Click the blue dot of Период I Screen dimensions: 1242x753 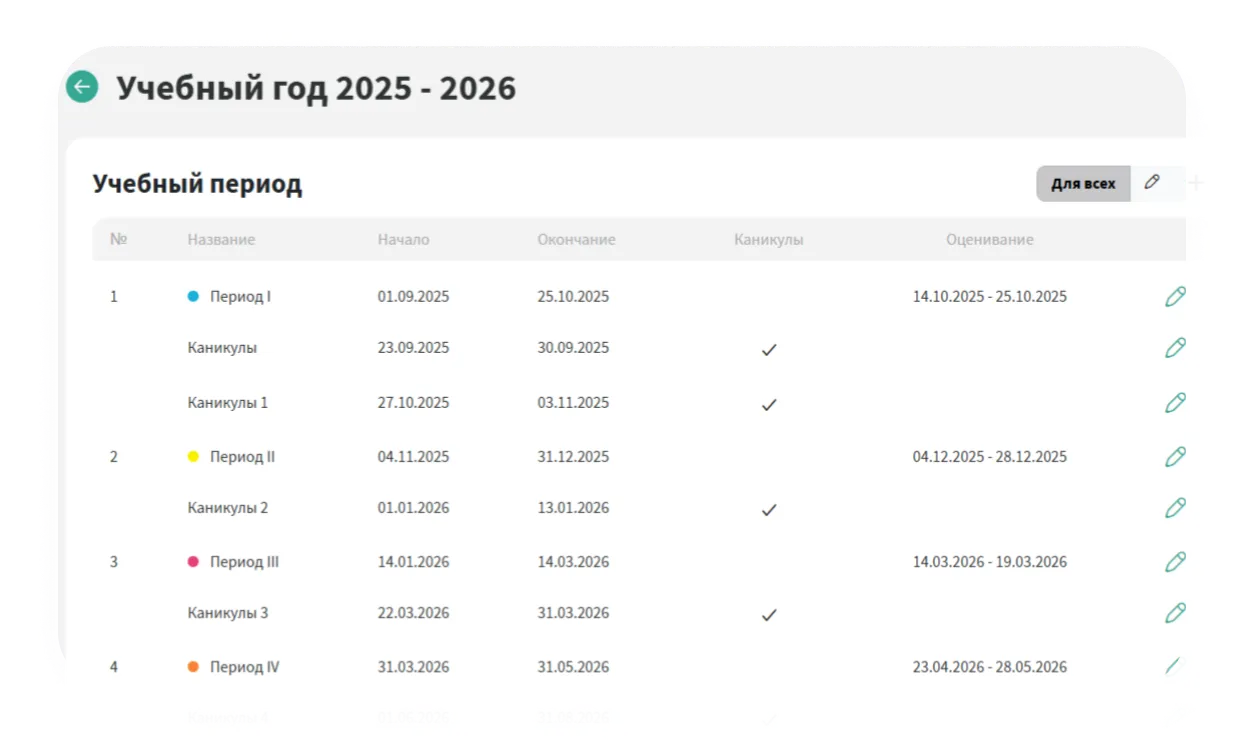(194, 297)
